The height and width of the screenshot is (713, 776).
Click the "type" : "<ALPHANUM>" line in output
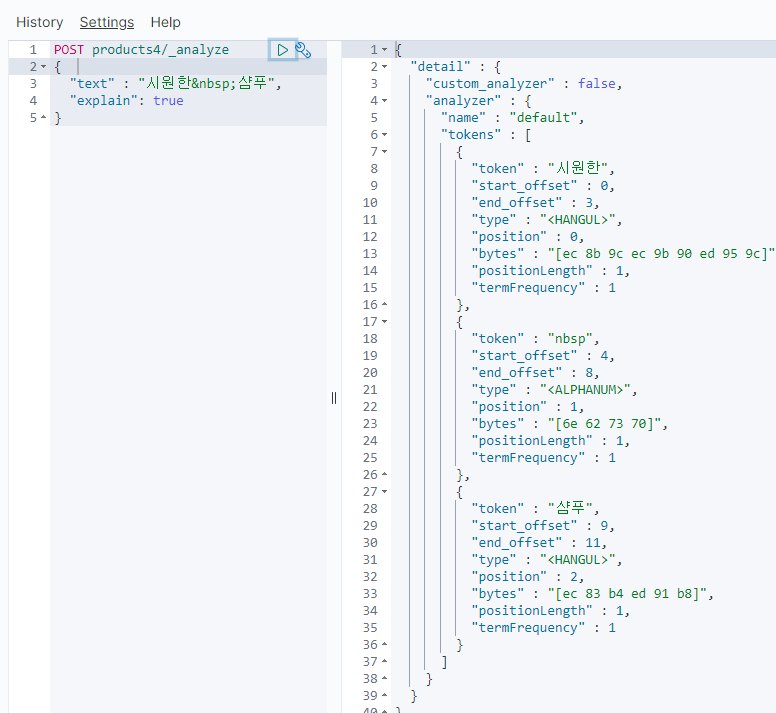click(553, 390)
